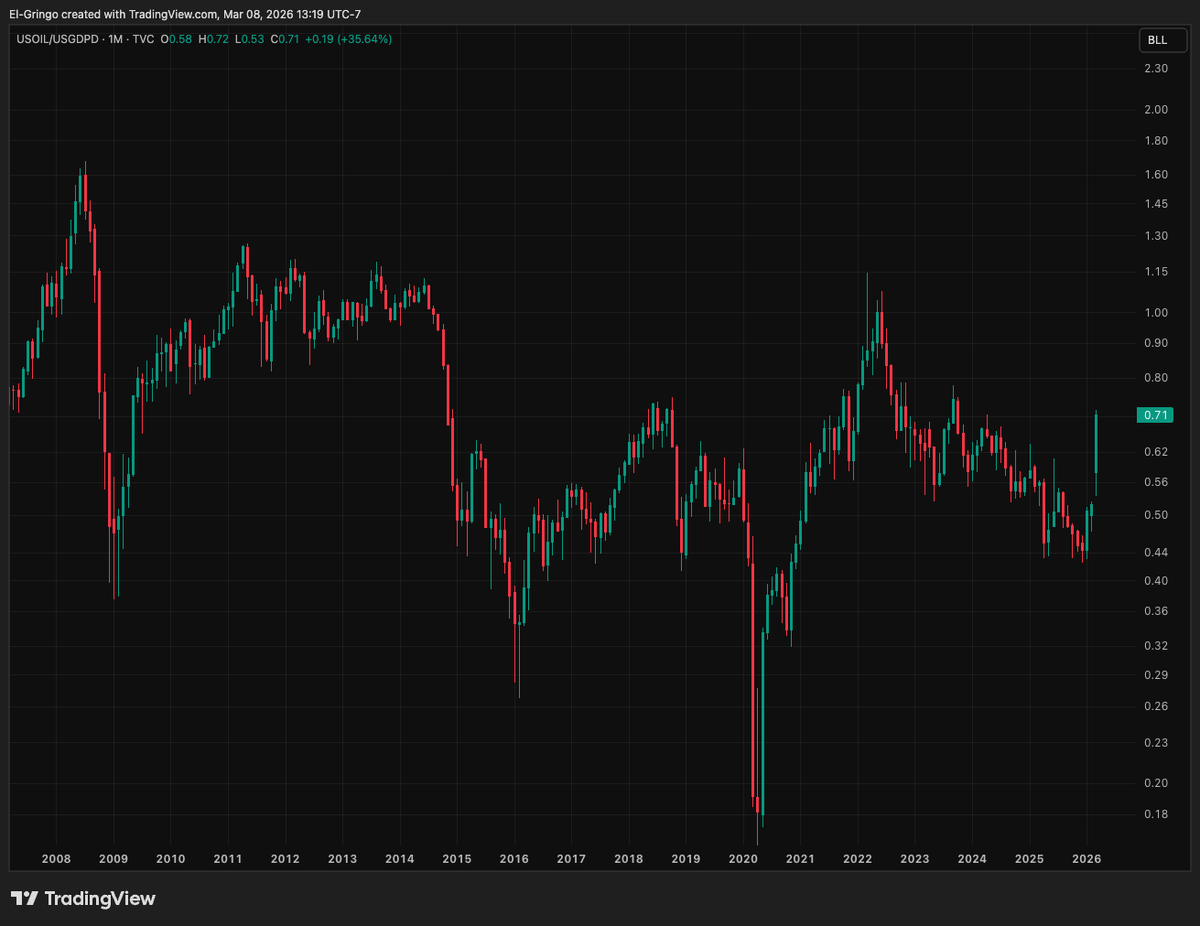Click the 0.50 price axis label
The height and width of the screenshot is (926, 1200).
[x=1157, y=515]
